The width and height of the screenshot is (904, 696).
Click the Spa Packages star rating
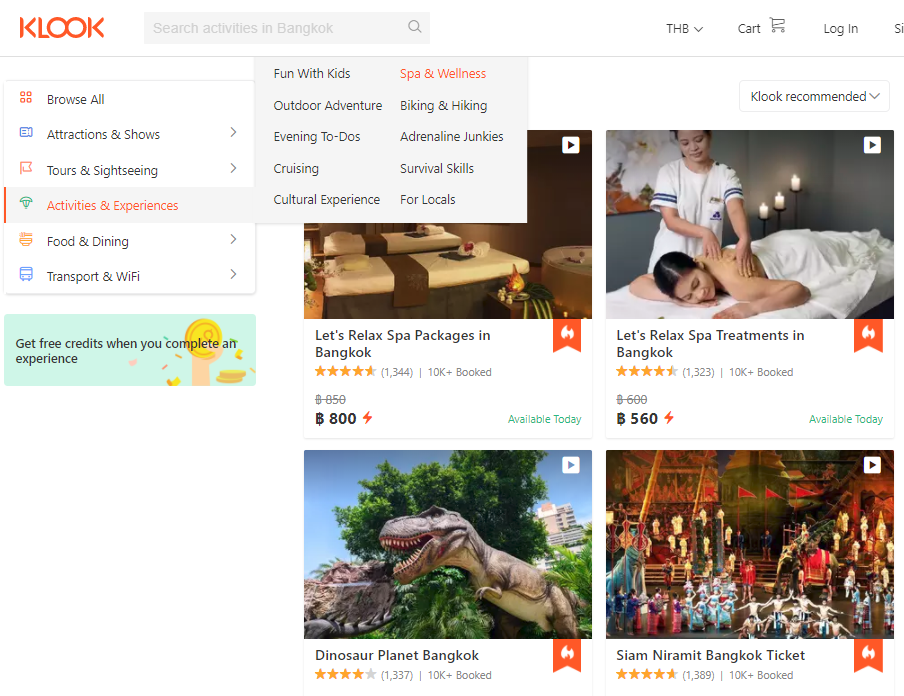345,372
